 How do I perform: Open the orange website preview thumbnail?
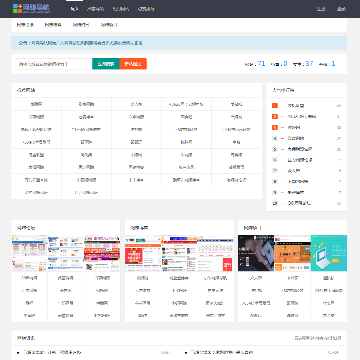pos(292,253)
